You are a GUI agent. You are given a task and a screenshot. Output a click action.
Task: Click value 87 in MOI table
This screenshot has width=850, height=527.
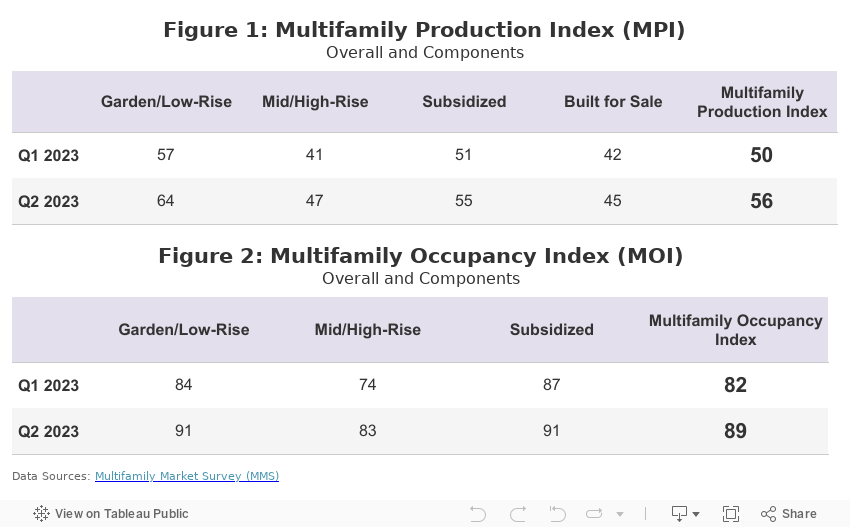[552, 384]
